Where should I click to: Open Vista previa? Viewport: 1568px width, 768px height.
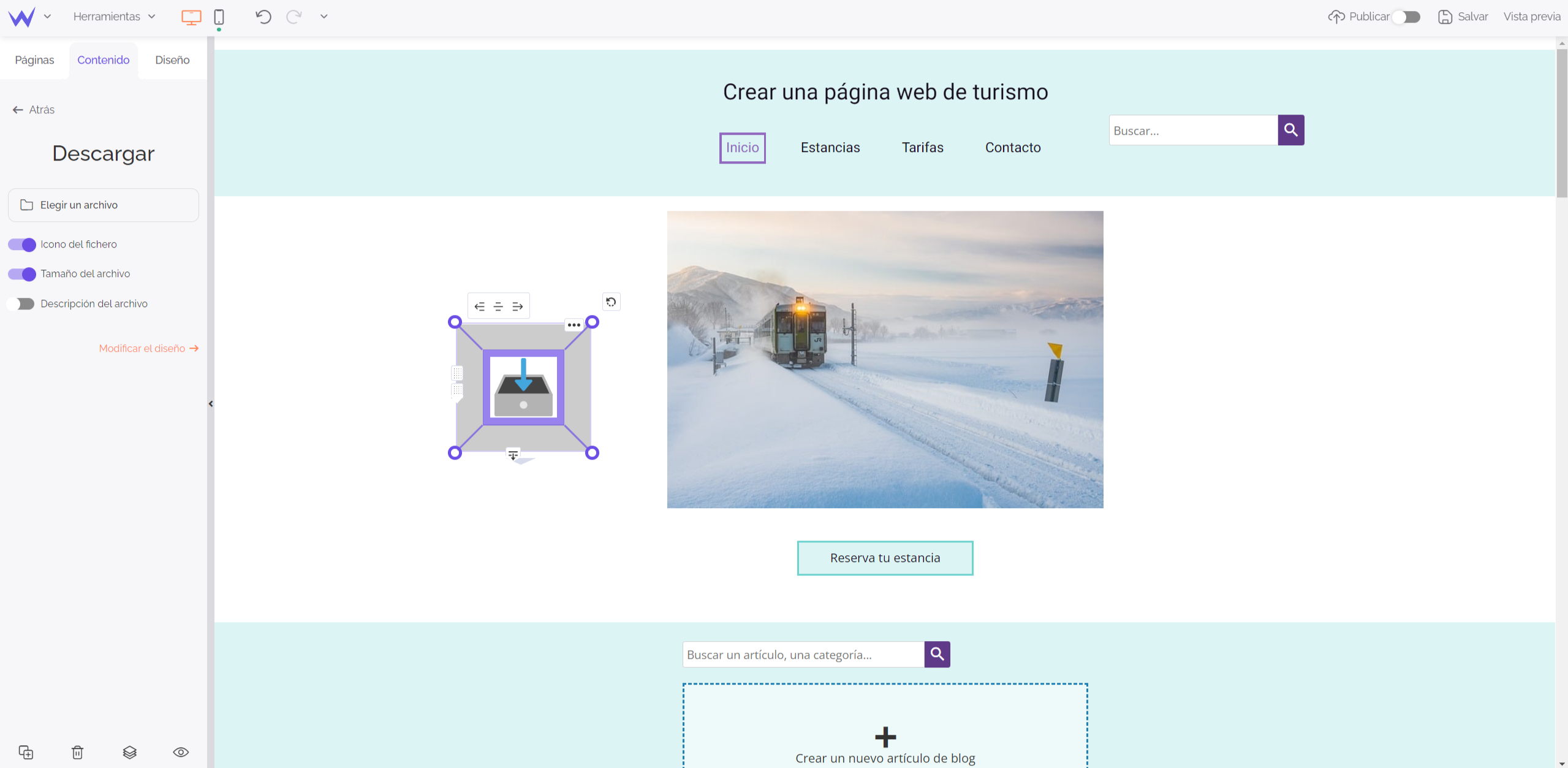1532,17
